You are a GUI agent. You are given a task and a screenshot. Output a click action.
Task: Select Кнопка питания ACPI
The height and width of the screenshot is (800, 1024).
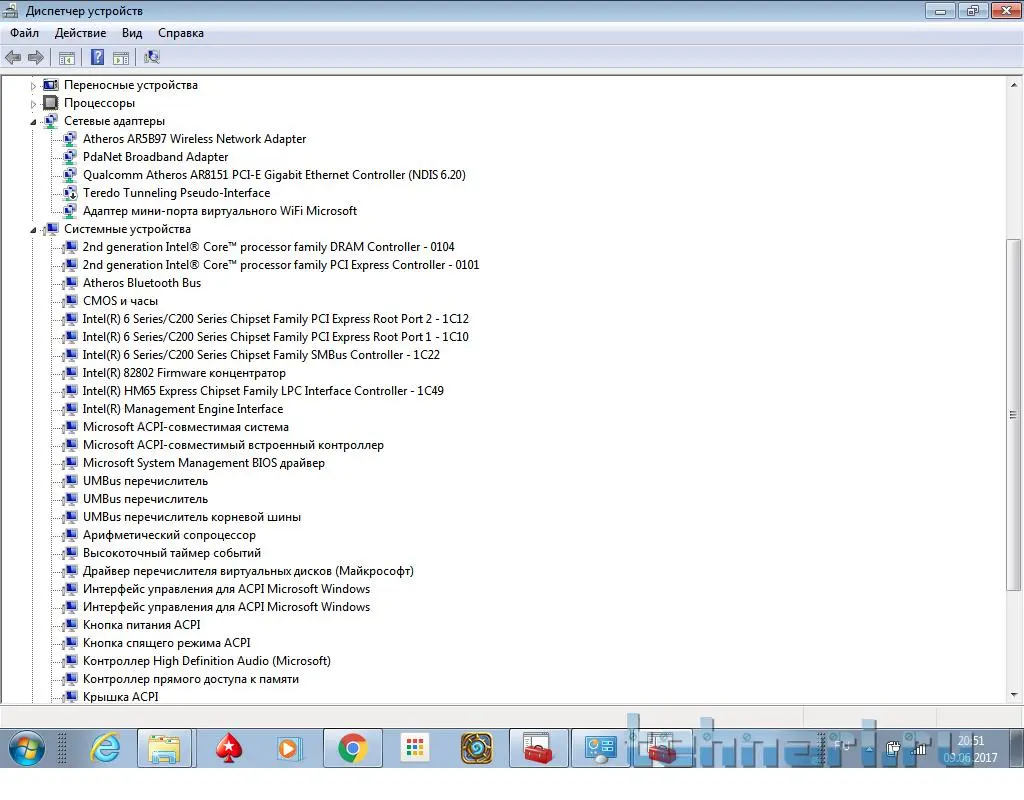pos(142,625)
